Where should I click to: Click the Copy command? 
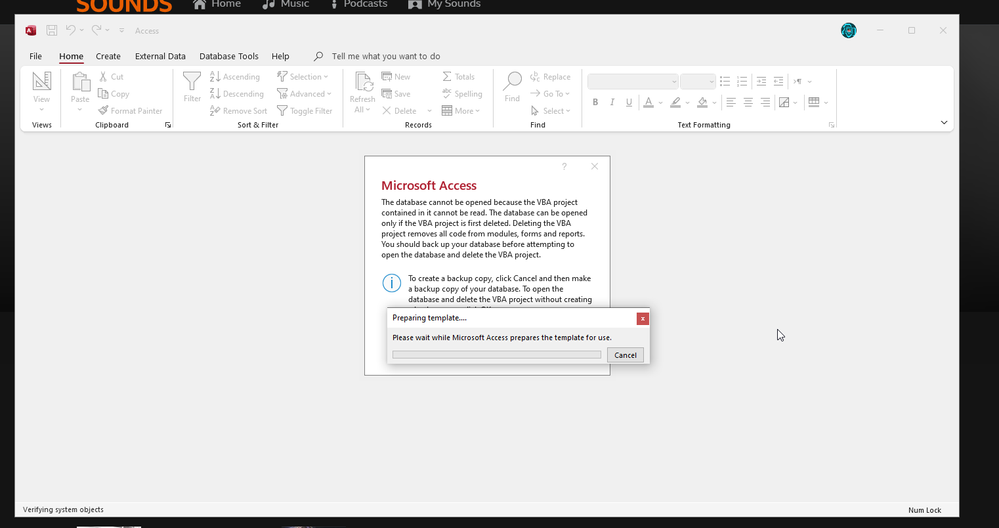pyautogui.click(x=113, y=94)
